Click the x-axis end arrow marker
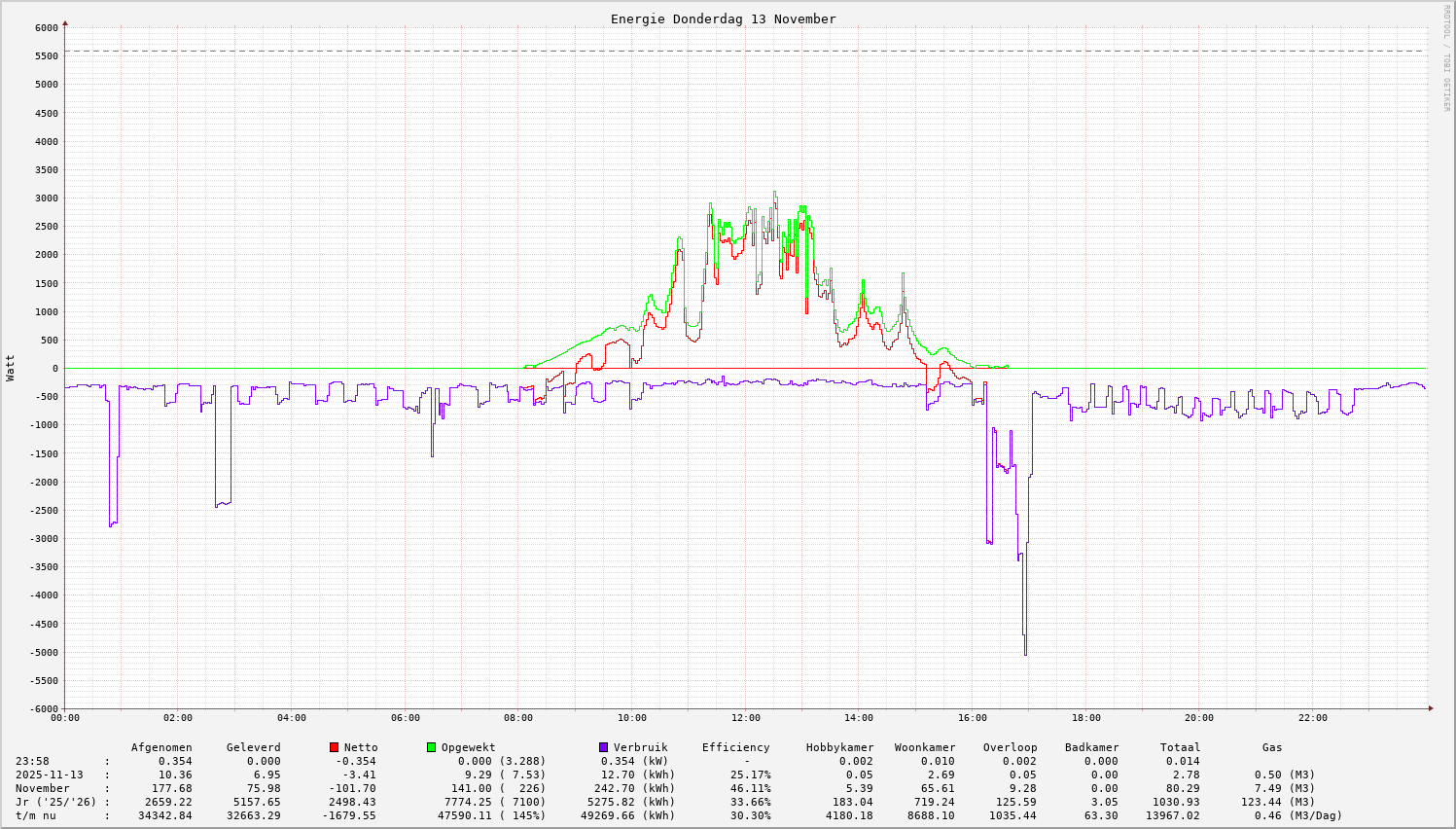This screenshot has height=829, width=1456. (1430, 708)
